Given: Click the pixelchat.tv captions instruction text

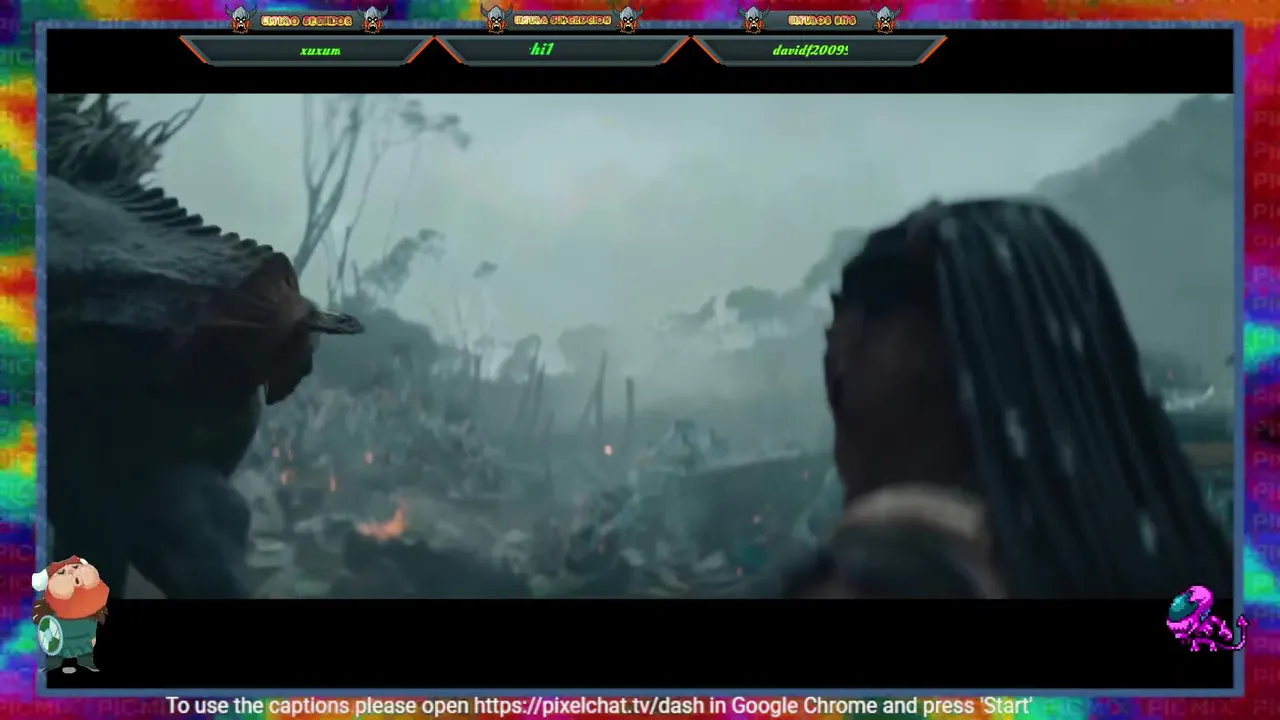Looking at the screenshot, I should 599,706.
